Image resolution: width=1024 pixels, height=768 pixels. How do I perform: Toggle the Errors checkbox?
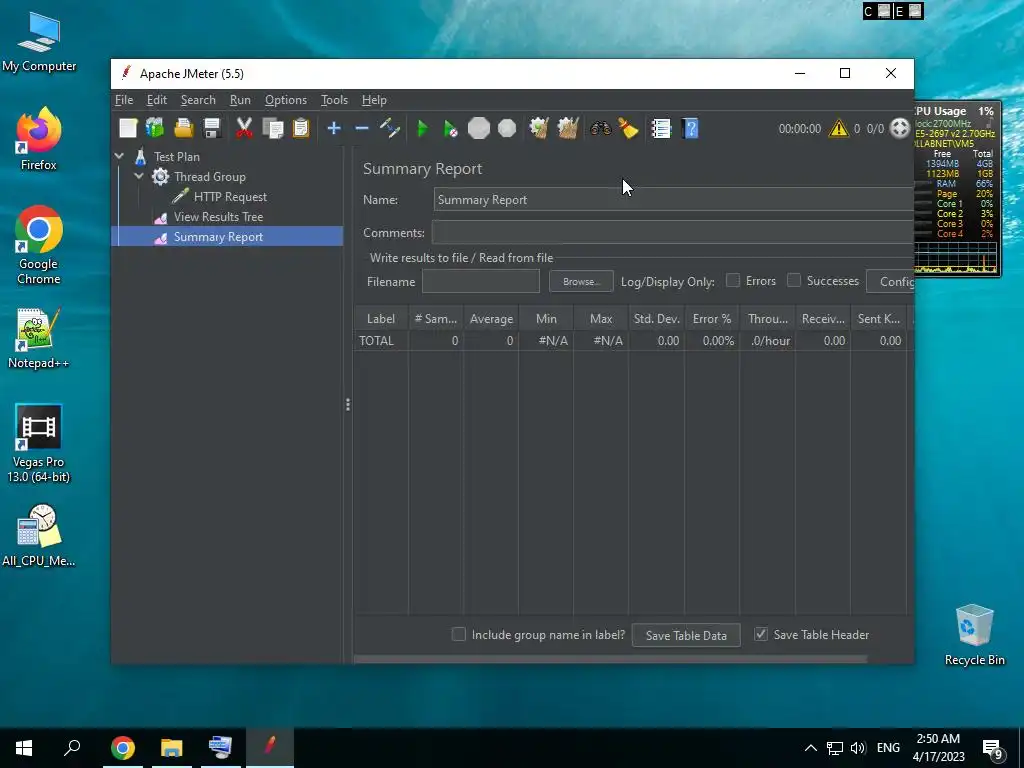tap(733, 280)
